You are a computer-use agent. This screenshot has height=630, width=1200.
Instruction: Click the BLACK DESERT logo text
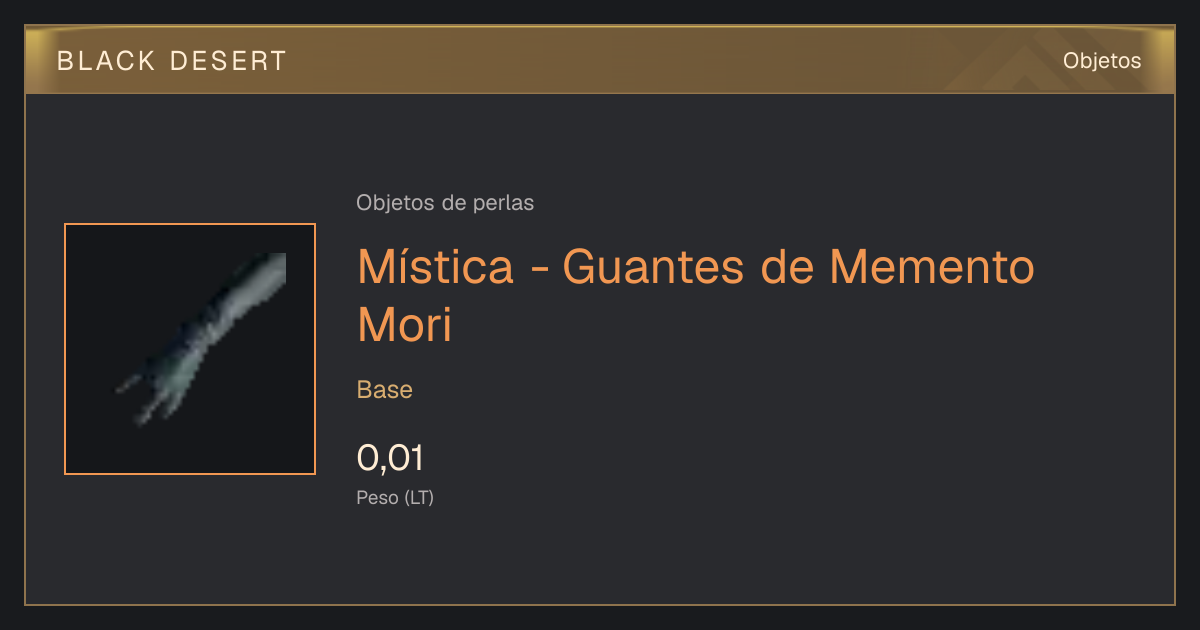coord(172,61)
